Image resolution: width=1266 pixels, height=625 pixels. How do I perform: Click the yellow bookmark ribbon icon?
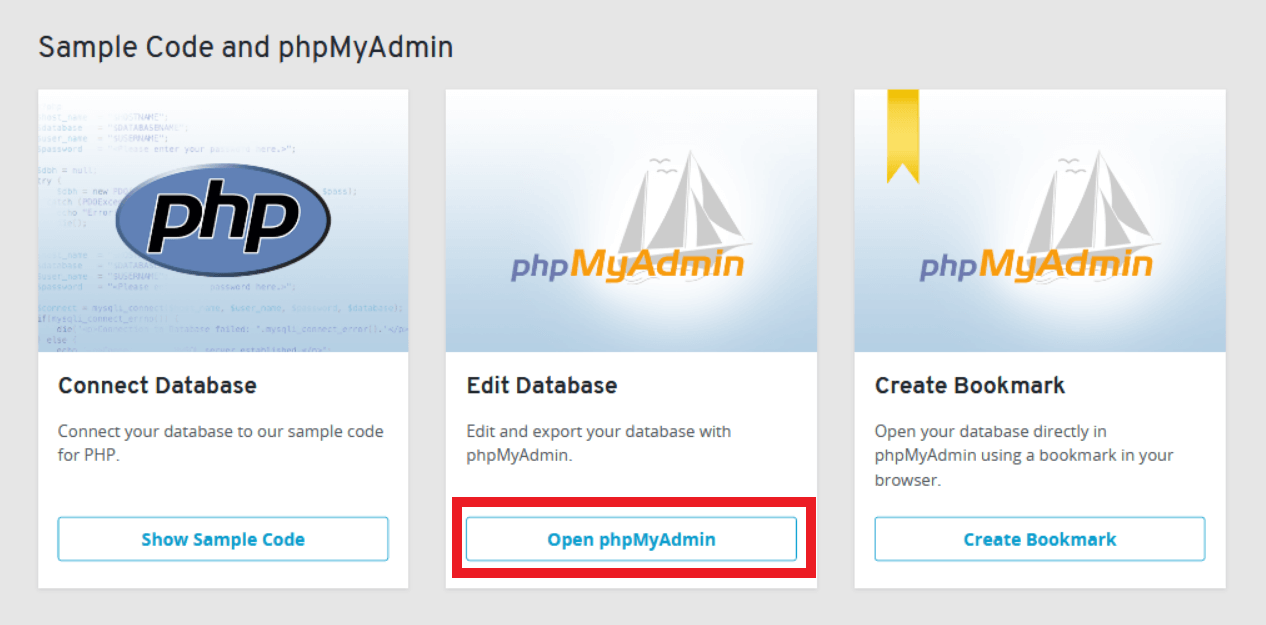tap(903, 136)
